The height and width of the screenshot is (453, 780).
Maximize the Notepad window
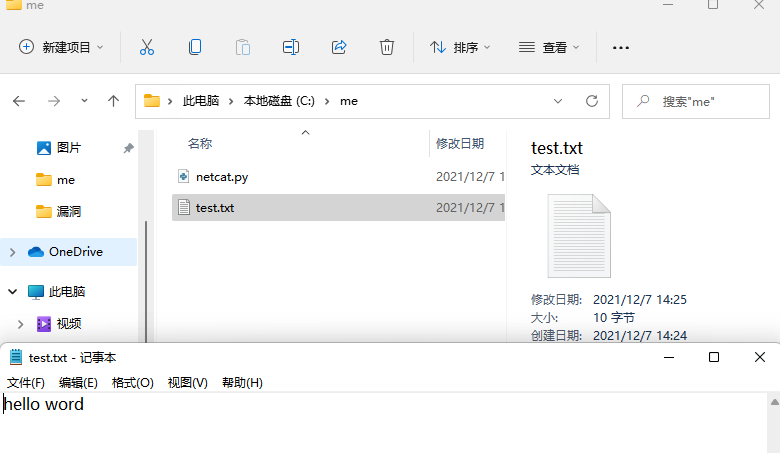pos(714,357)
